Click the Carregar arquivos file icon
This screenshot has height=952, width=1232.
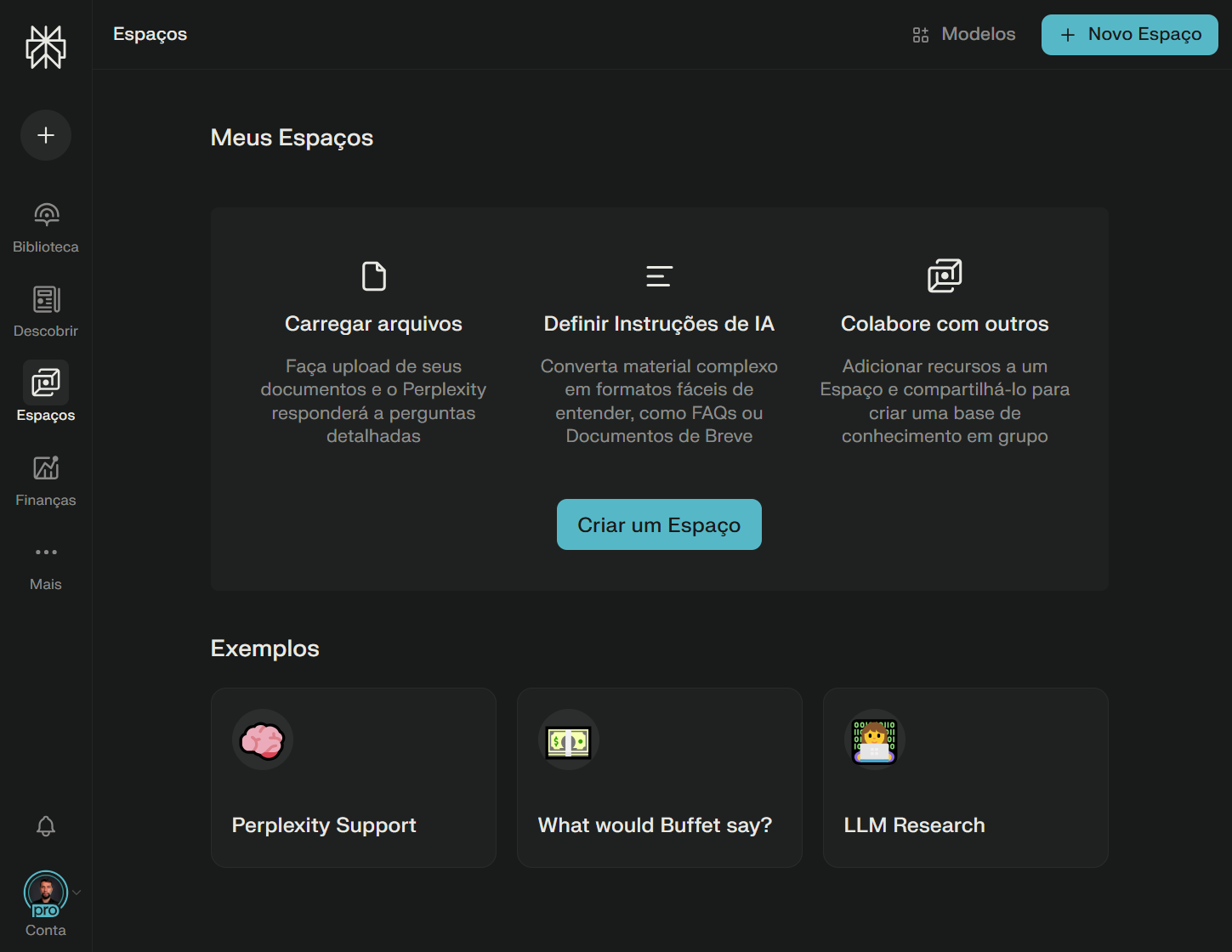pyautogui.click(x=373, y=276)
